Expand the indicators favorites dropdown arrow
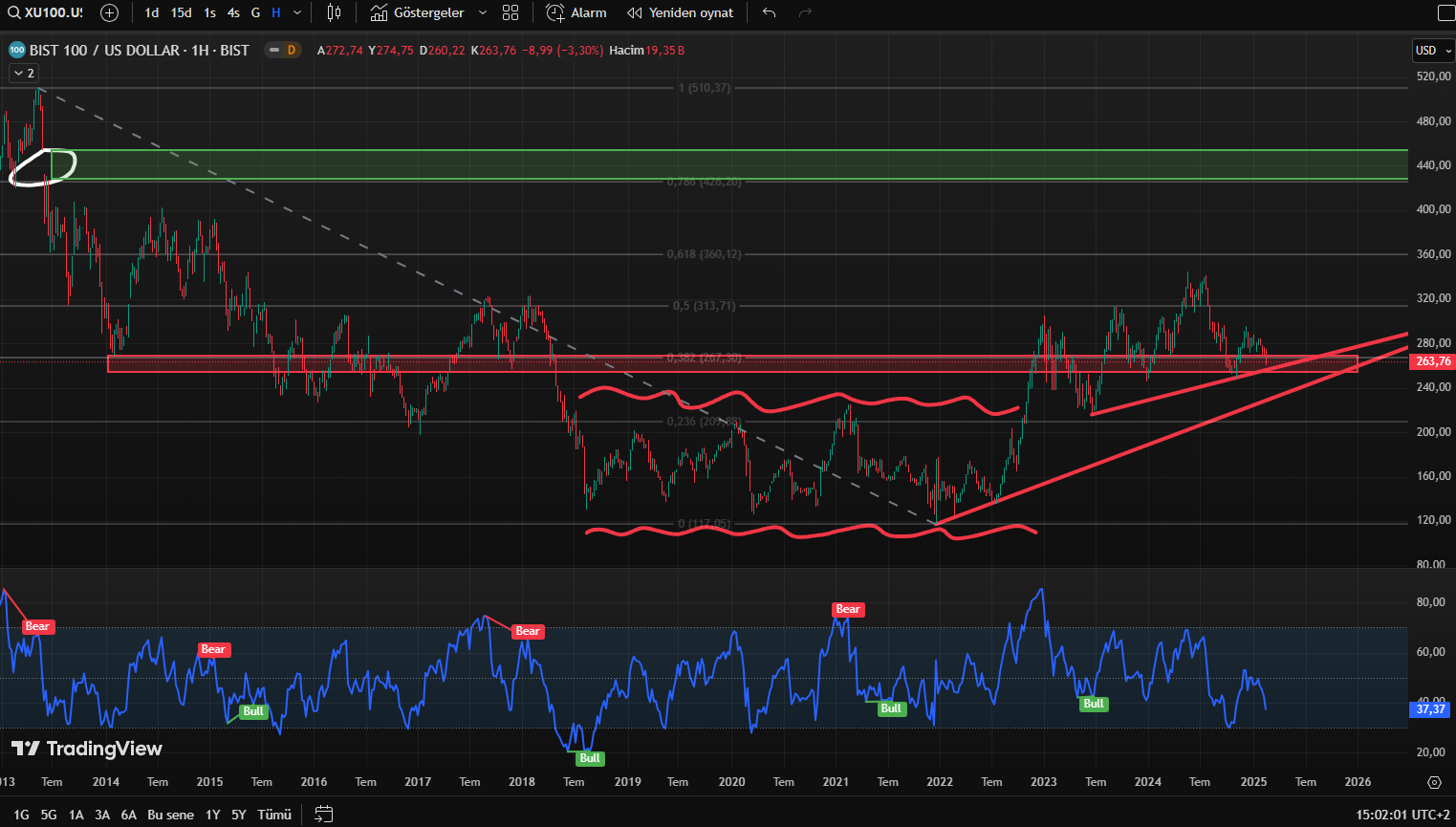 pyautogui.click(x=482, y=12)
